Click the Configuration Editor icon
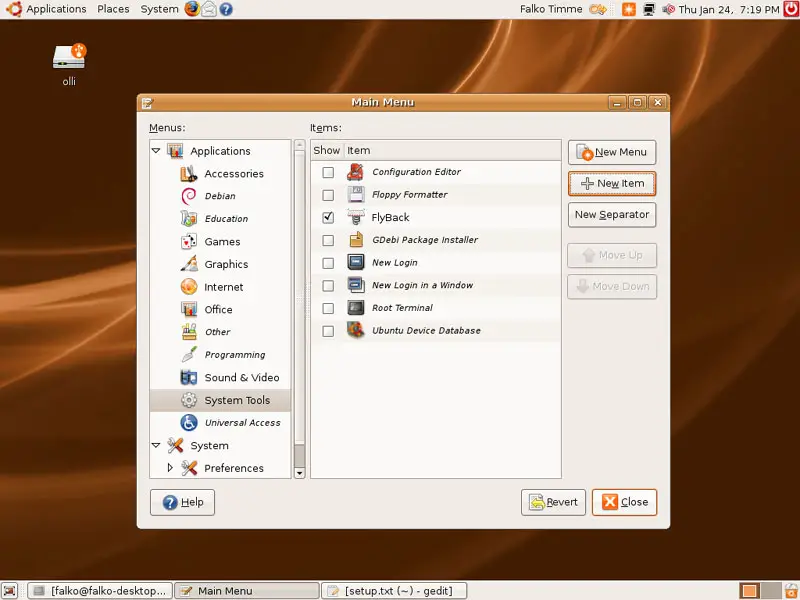 coord(355,172)
